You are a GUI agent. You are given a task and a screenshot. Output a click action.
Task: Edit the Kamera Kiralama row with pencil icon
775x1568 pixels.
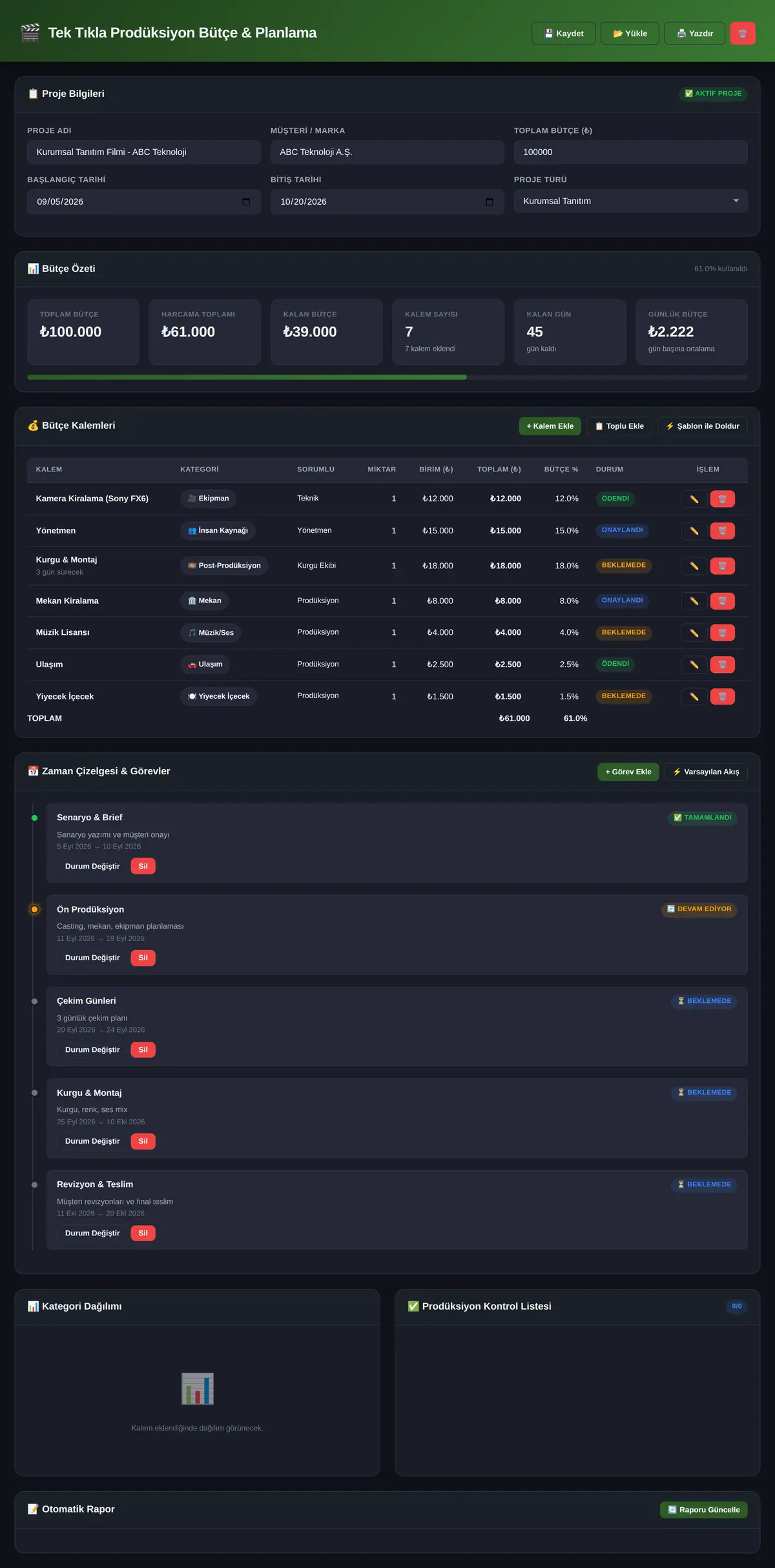point(694,499)
